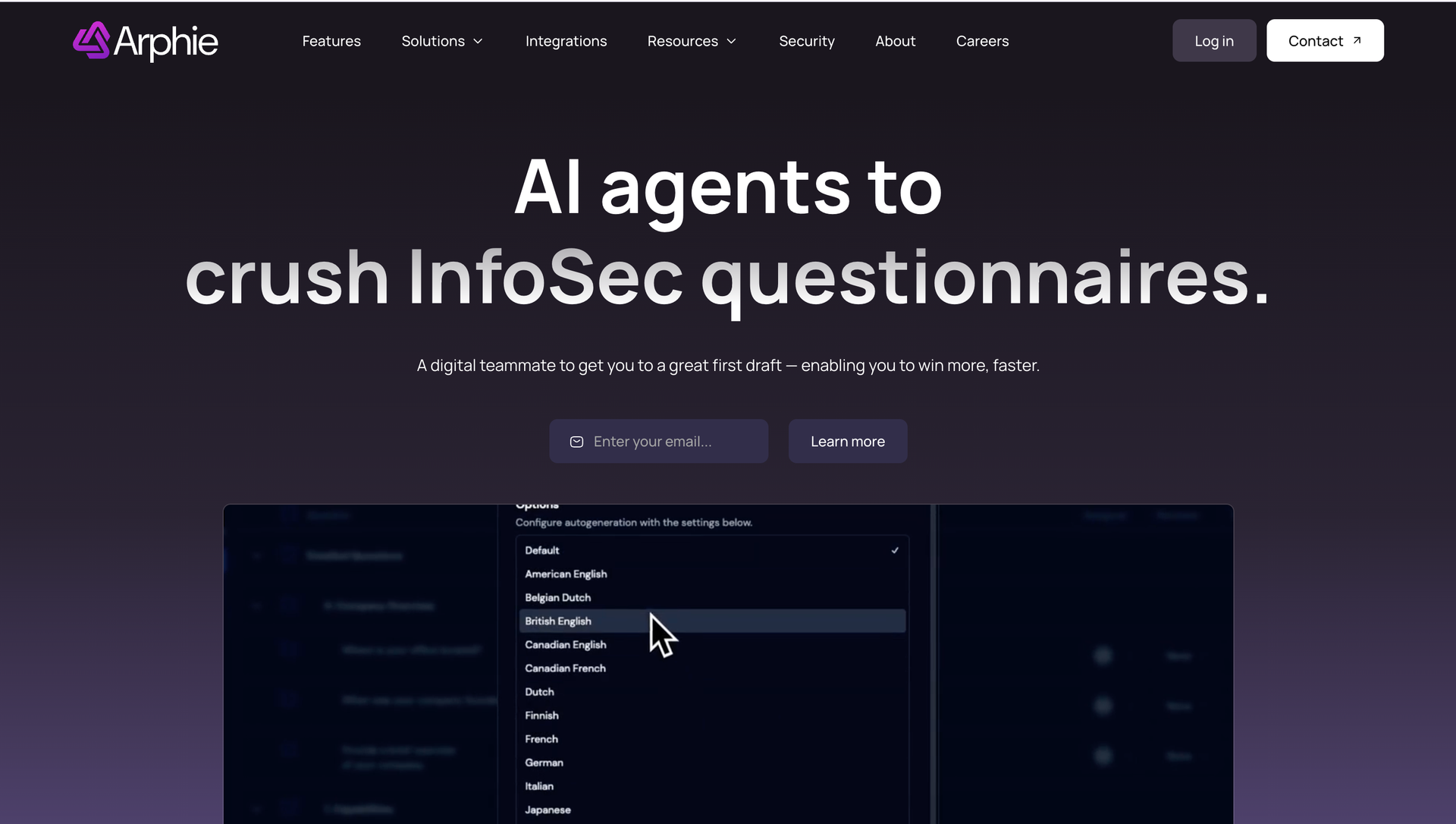Click the Learn more button
The image size is (1456, 824).
(847, 442)
